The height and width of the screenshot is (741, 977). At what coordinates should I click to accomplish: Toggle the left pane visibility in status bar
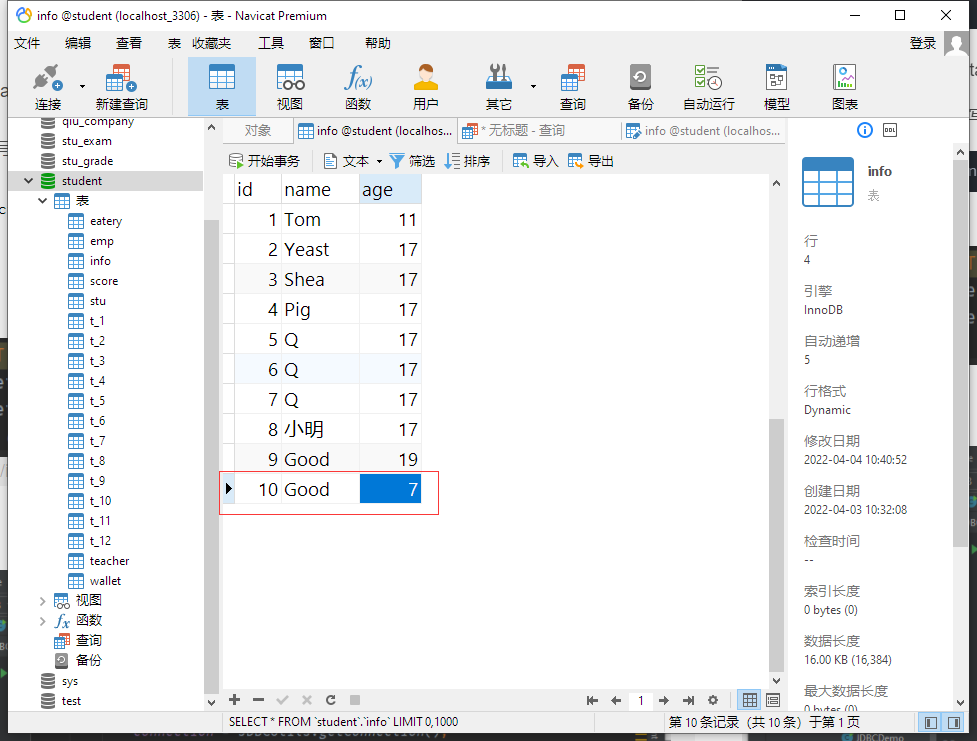(x=931, y=722)
